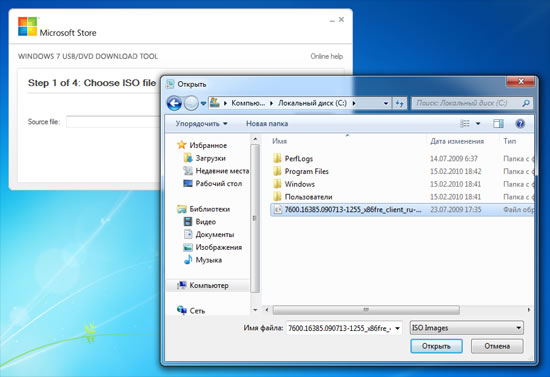The height and width of the screenshot is (377, 550).
Task: Click the navigation pane scroll down arrow
Action: tap(255, 310)
